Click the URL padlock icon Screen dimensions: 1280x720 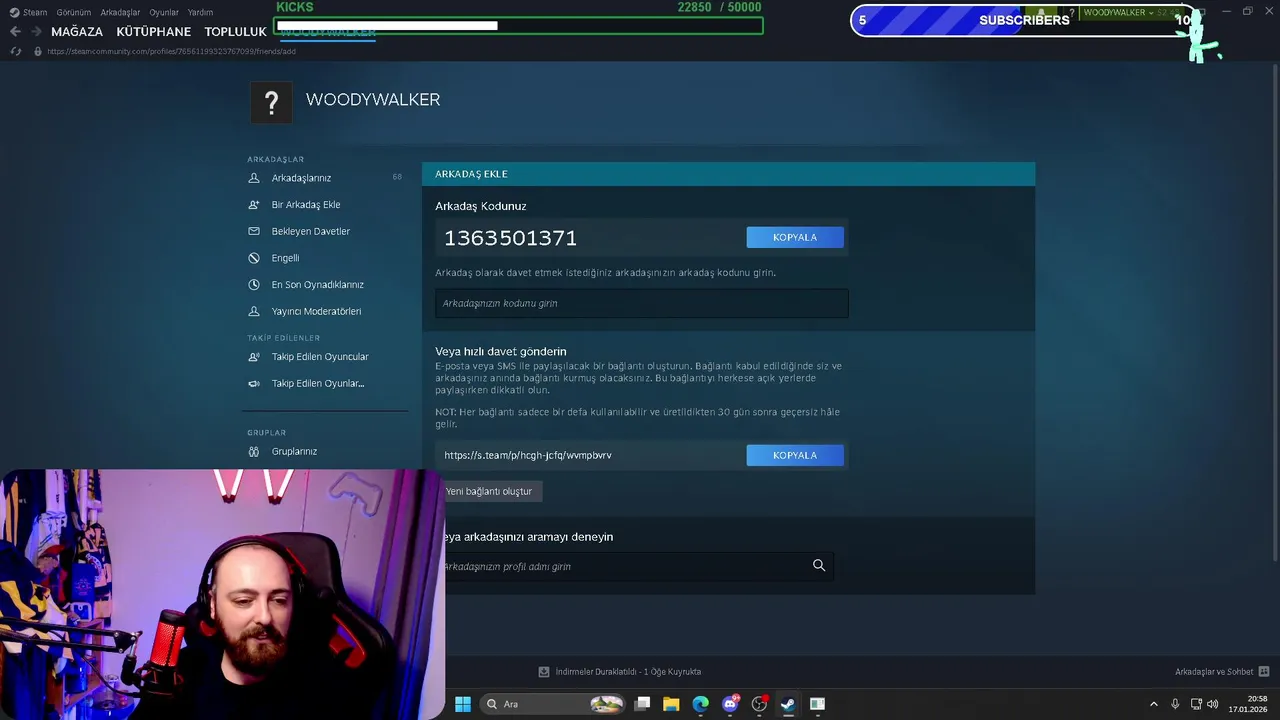coord(37,51)
